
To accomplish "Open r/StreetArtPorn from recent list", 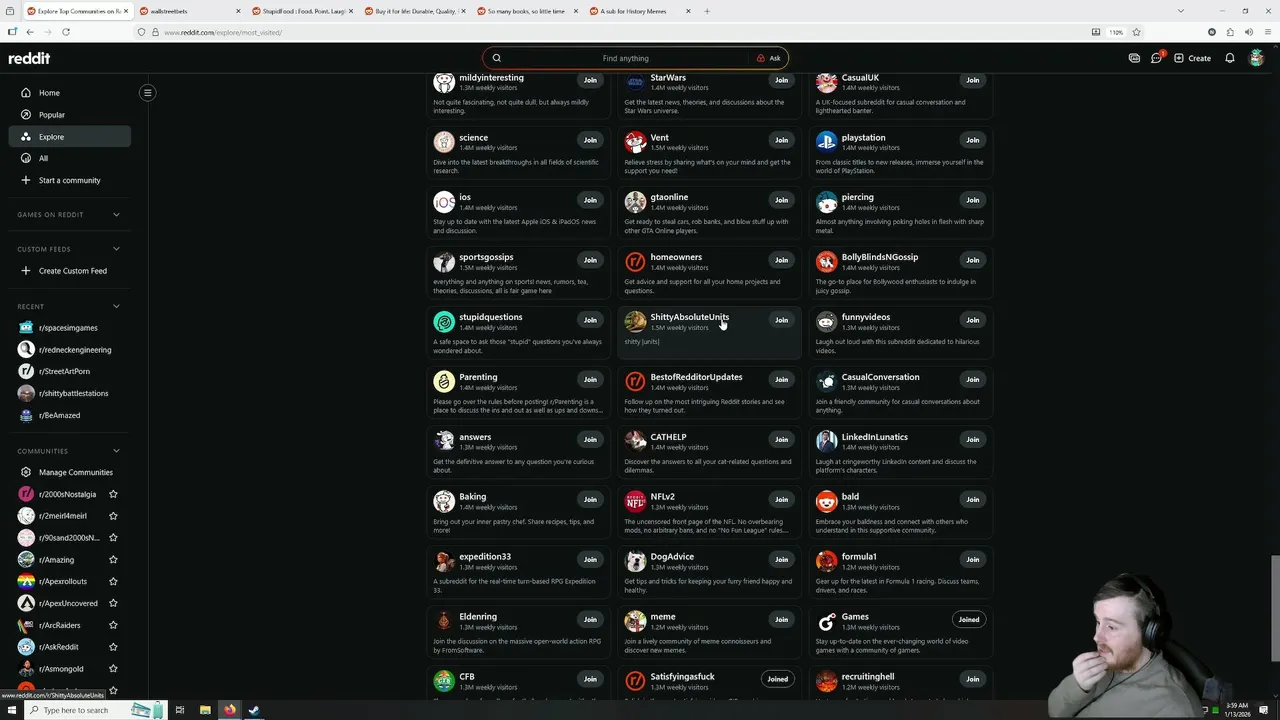I will coord(69,371).
